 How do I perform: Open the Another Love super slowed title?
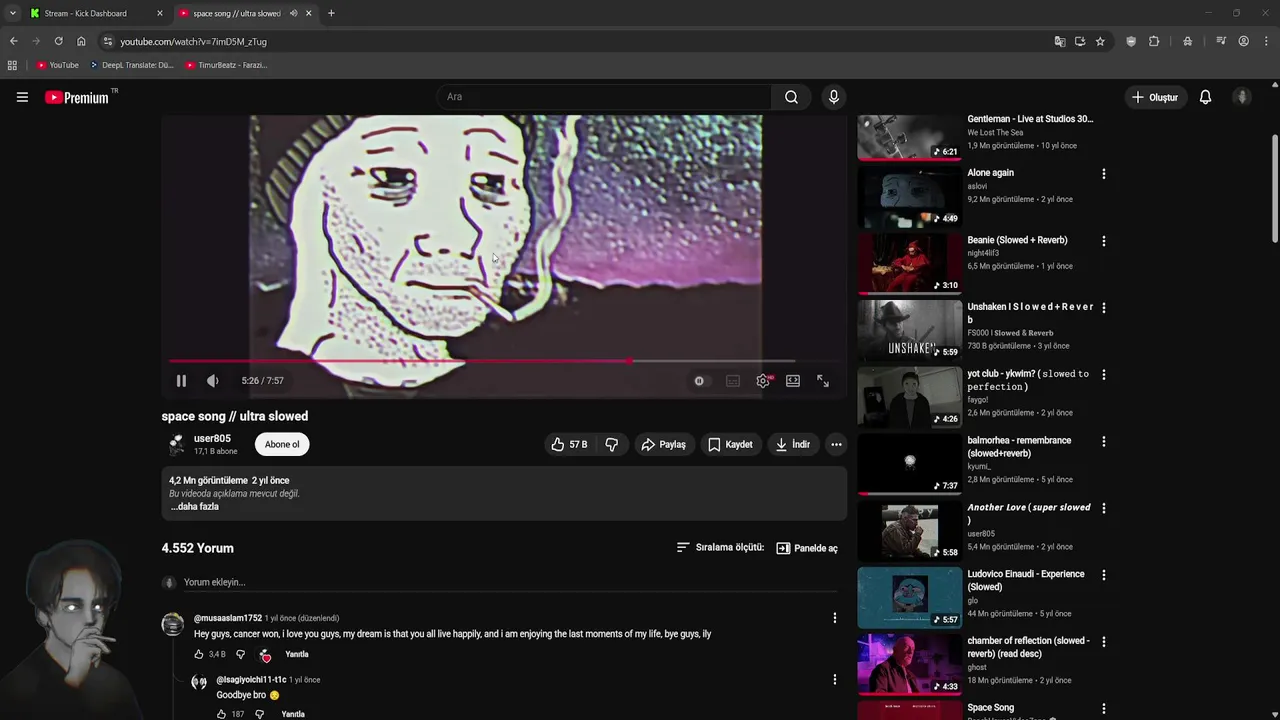(x=1029, y=513)
